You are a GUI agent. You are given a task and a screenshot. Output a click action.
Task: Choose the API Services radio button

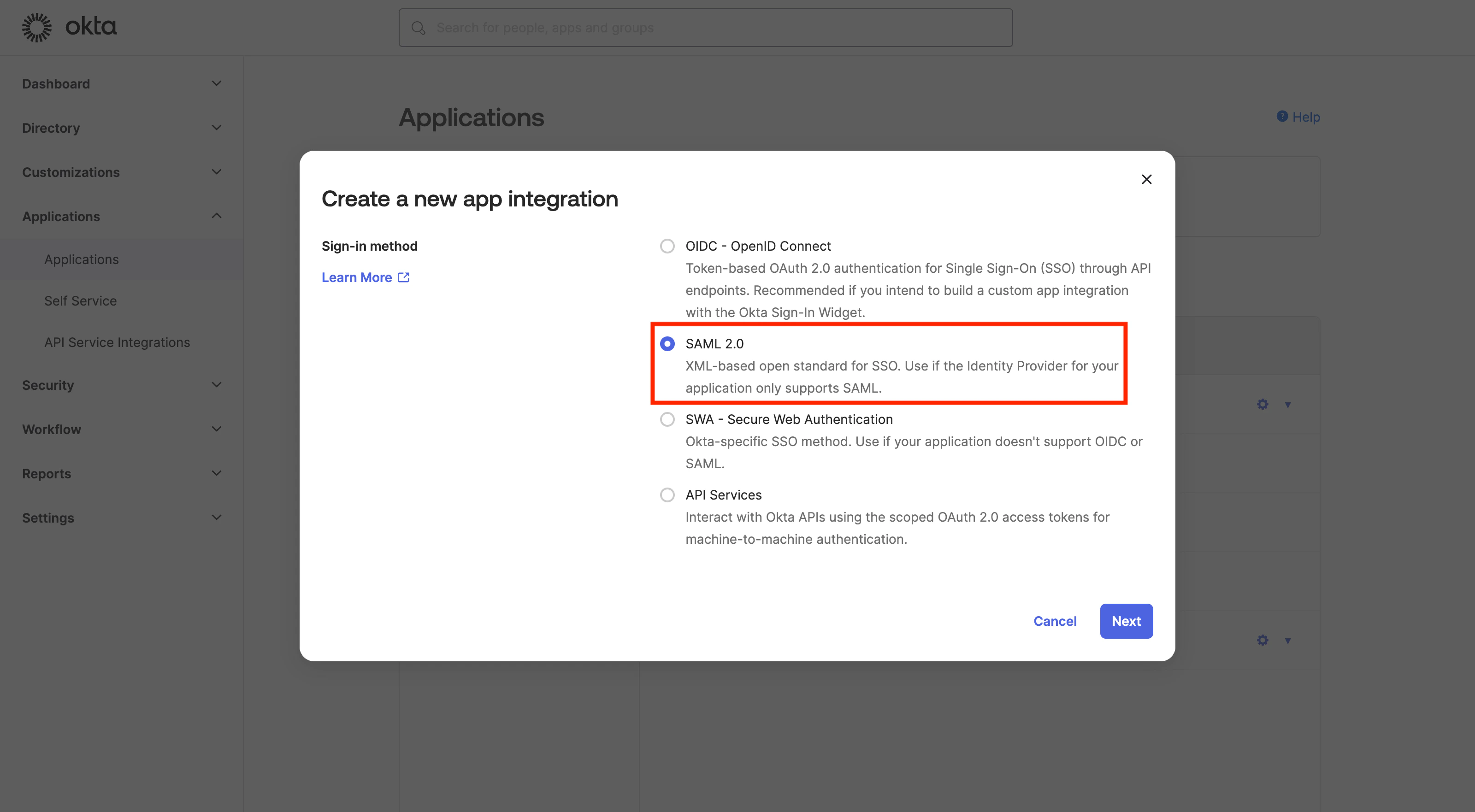[667, 495]
